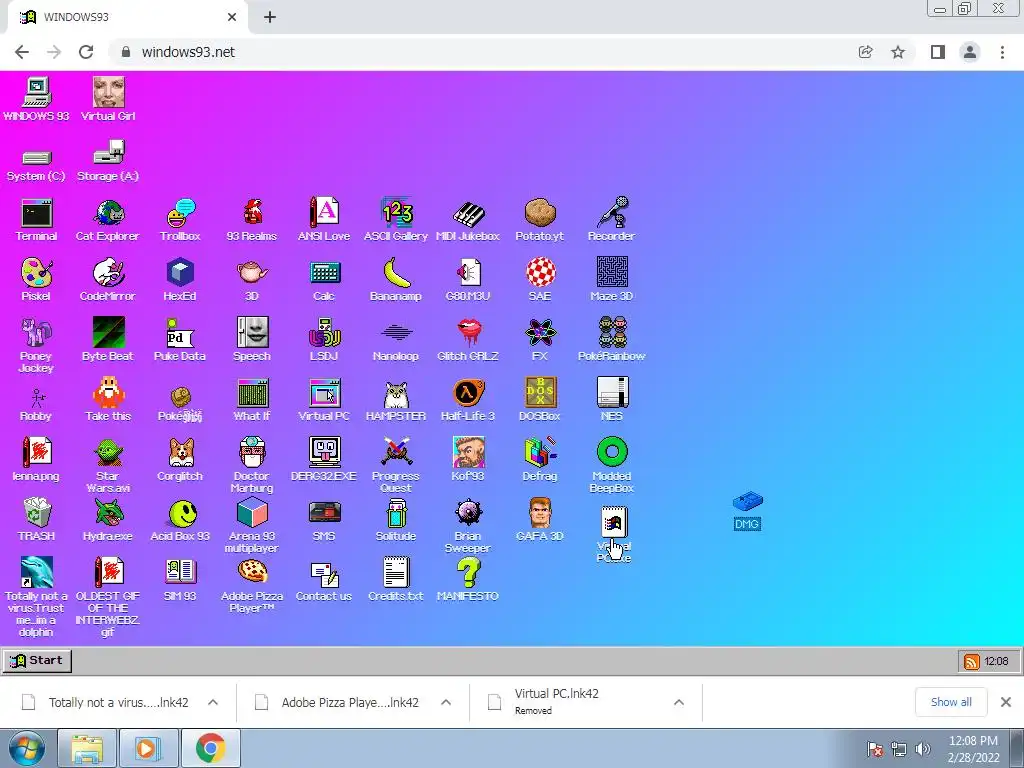Open Chrome three-dot menu

(x=1002, y=52)
